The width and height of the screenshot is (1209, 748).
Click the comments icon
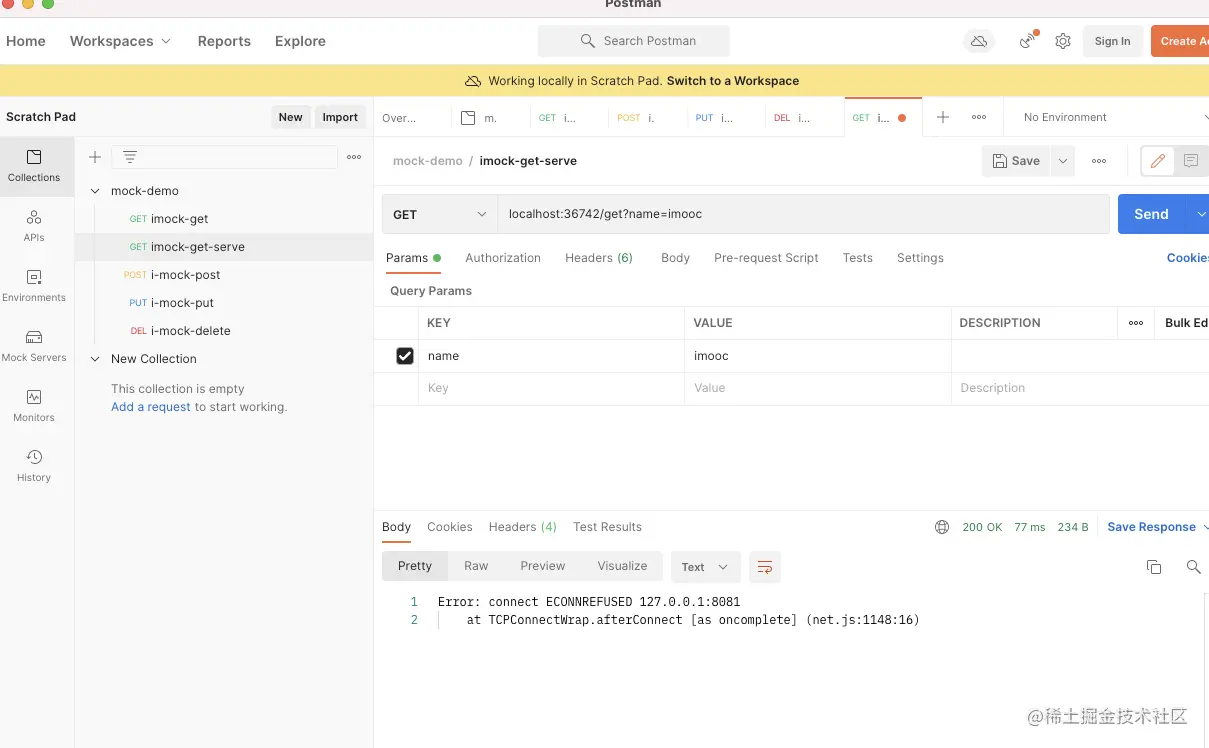(1190, 161)
